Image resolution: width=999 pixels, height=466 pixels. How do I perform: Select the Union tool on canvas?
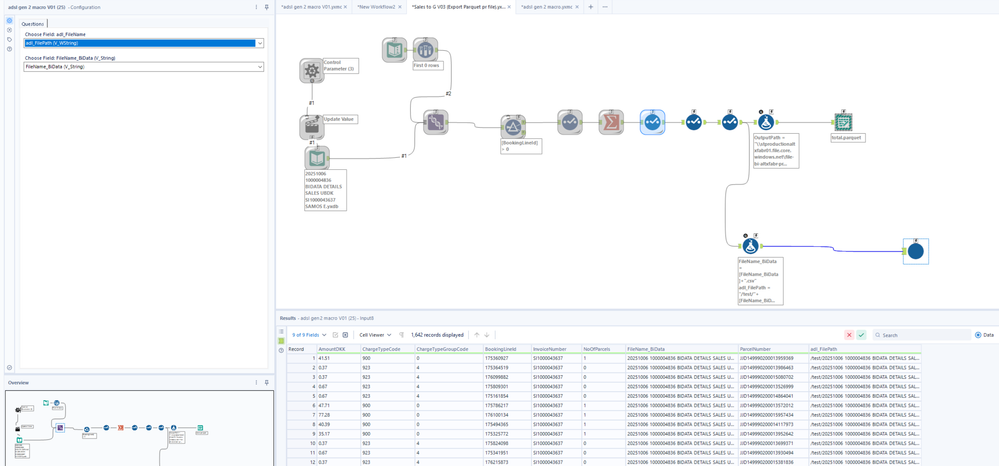pos(436,122)
